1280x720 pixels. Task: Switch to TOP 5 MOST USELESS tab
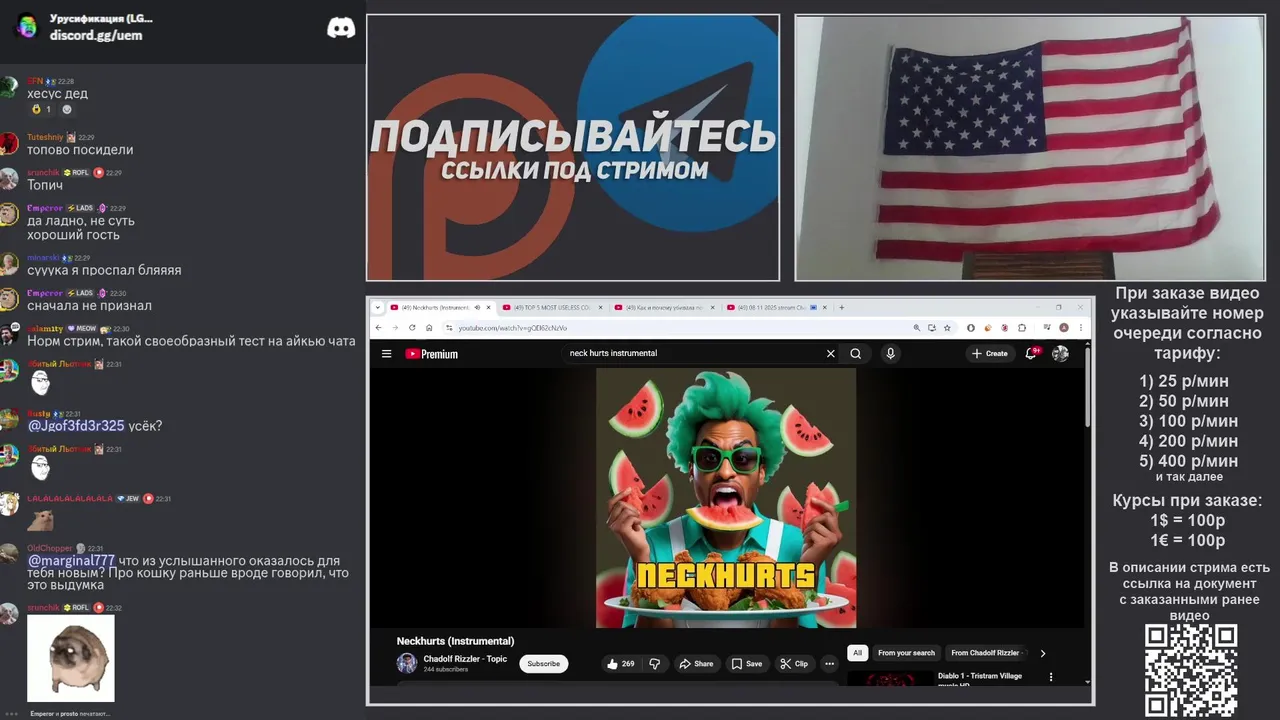point(551,307)
